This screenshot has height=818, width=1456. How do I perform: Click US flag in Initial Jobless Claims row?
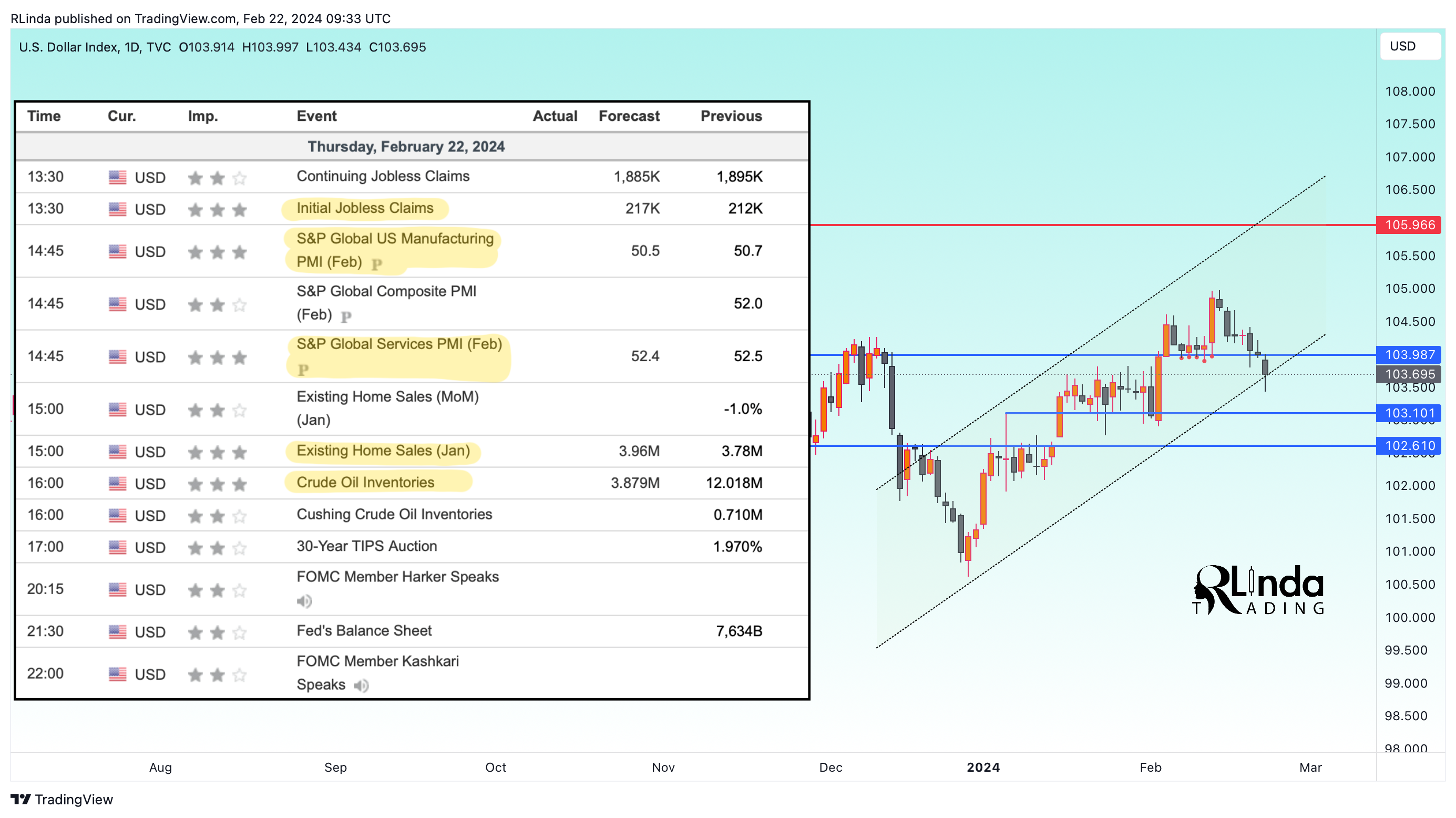pyautogui.click(x=118, y=209)
